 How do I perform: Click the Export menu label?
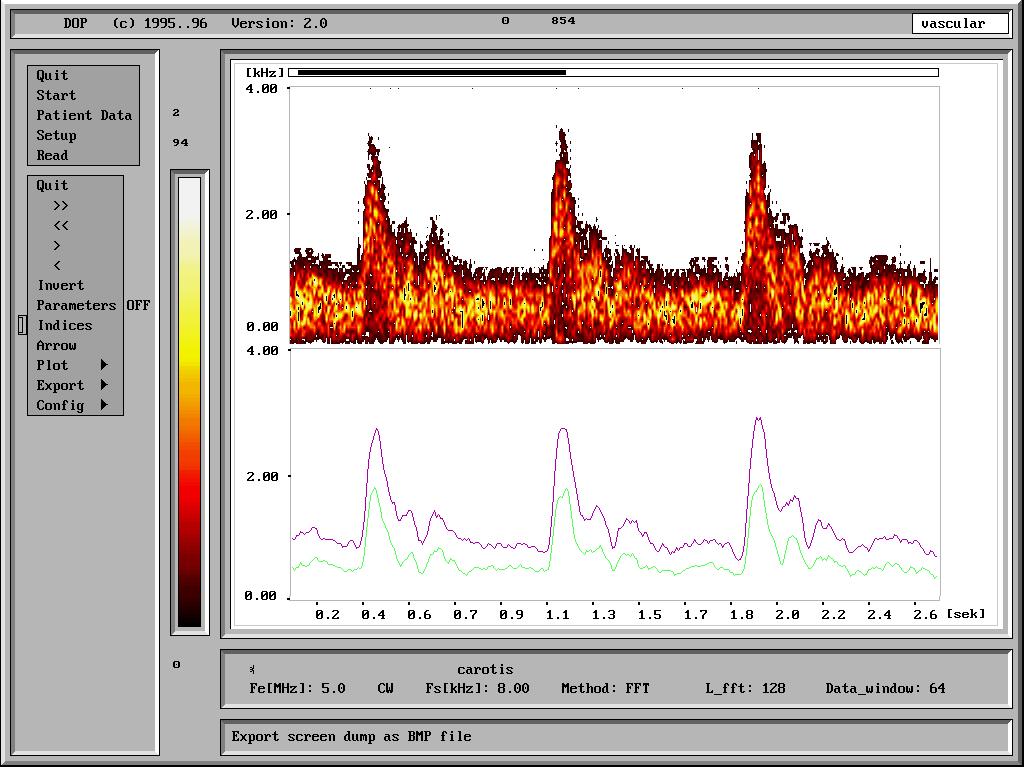point(60,385)
